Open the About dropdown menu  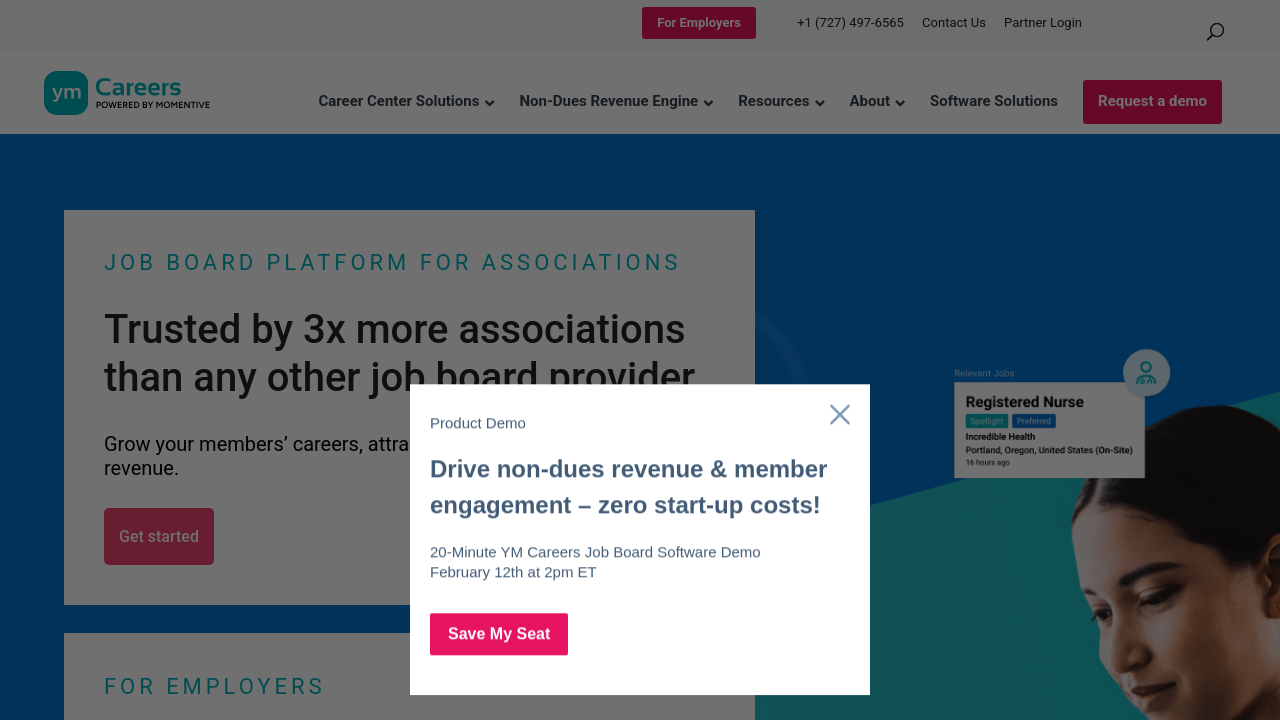coord(877,101)
